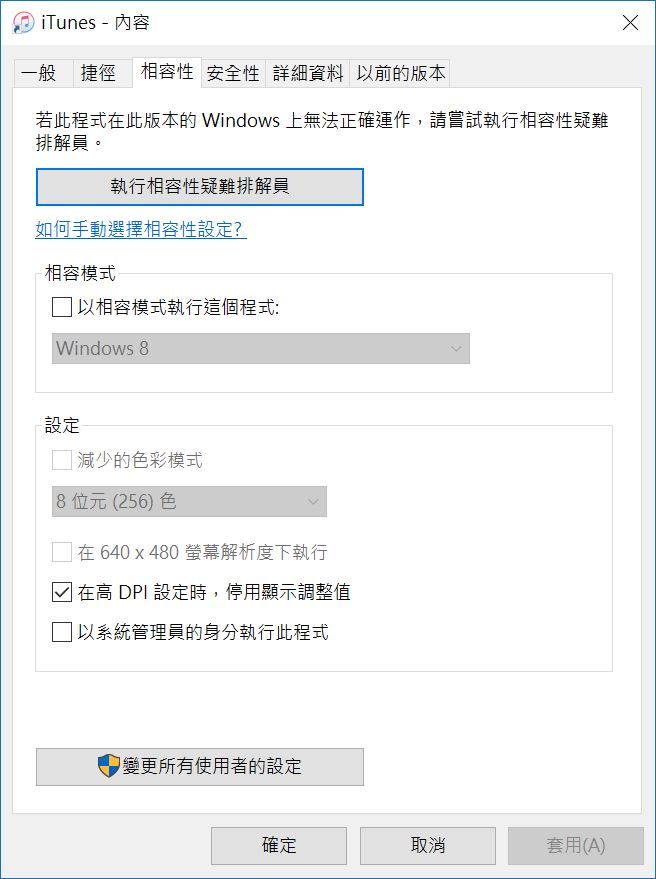Image resolution: width=656 pixels, height=879 pixels.
Task: Select the 相容性 tab
Action: (167, 72)
